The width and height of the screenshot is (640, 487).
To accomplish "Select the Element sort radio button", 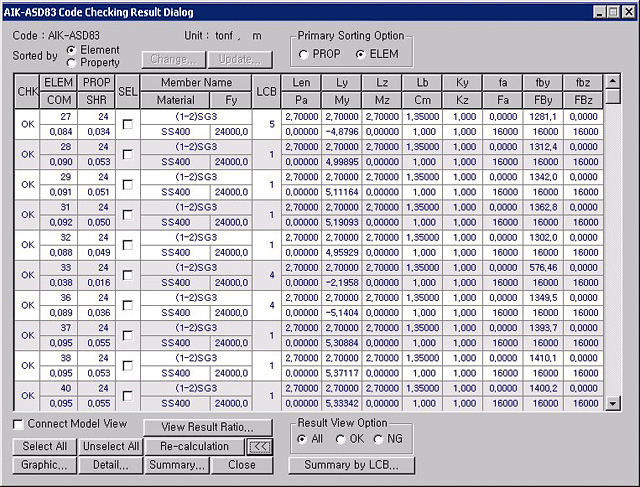I will click(71, 50).
